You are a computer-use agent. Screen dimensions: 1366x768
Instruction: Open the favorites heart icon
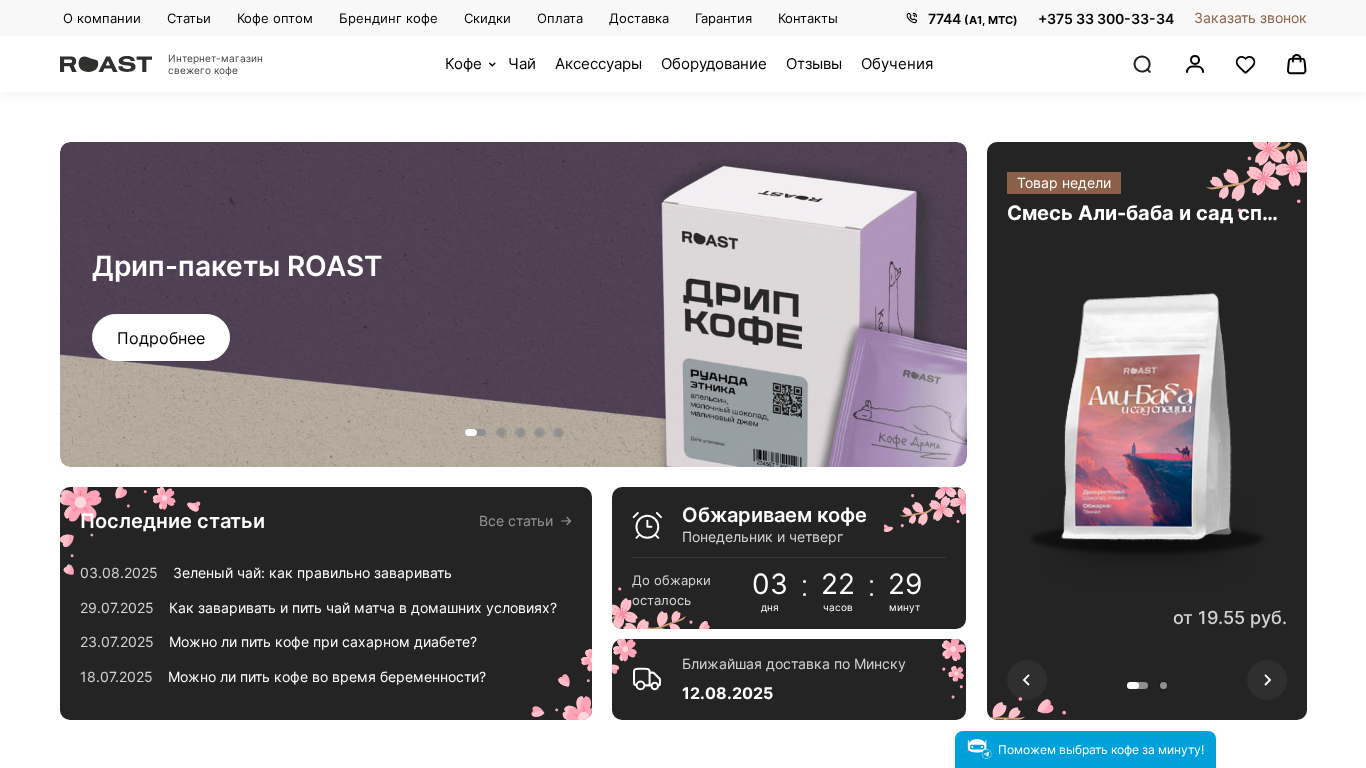1245,64
